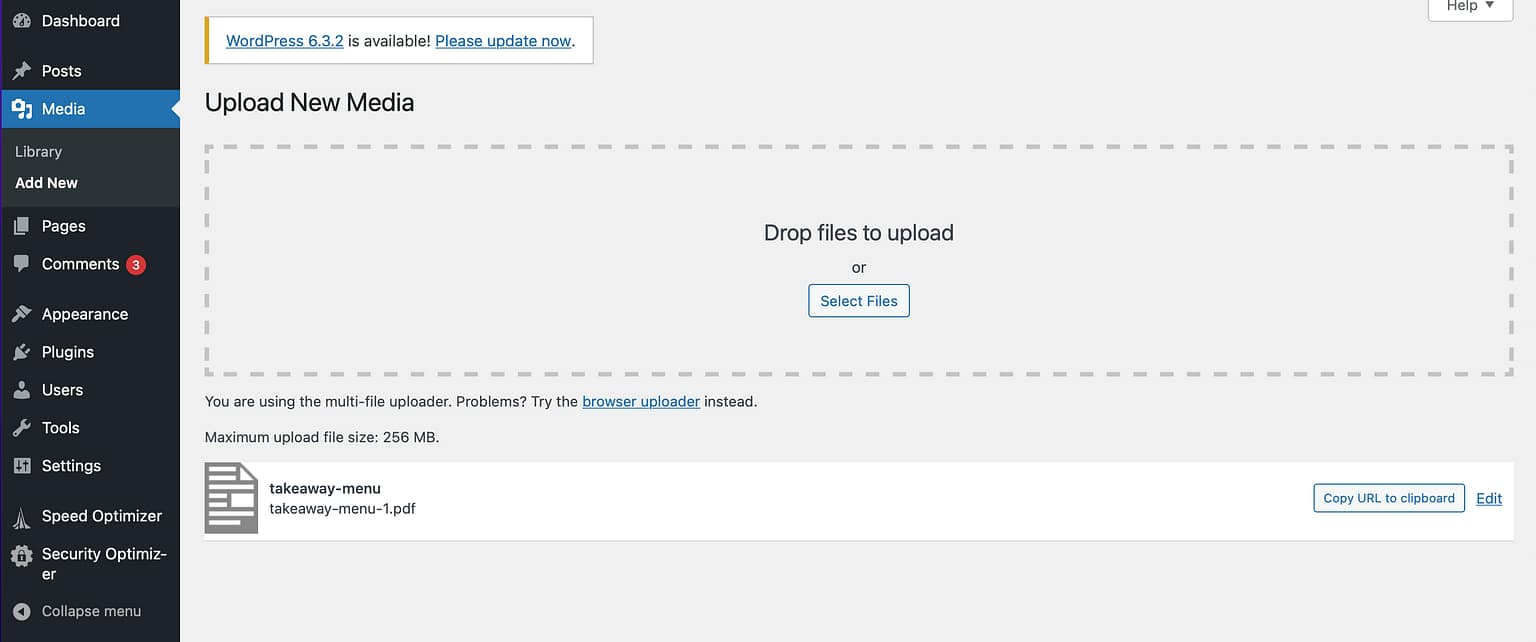The width and height of the screenshot is (1536, 642).
Task: Open Tools via the wrench icon
Action: tap(22, 427)
